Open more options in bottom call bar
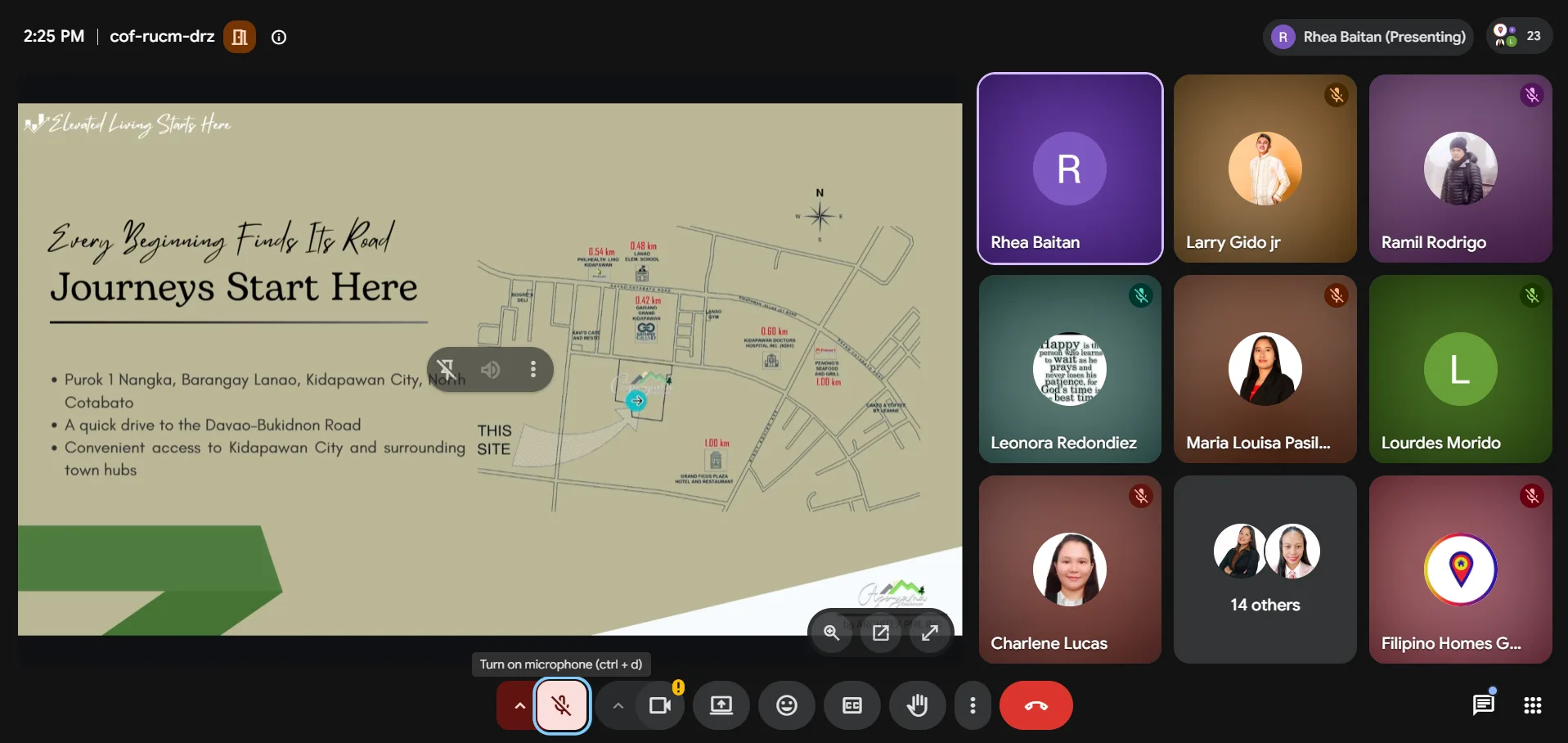 973,705
